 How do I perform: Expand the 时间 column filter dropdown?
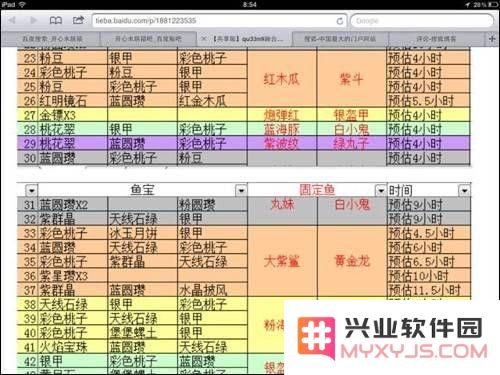point(465,191)
